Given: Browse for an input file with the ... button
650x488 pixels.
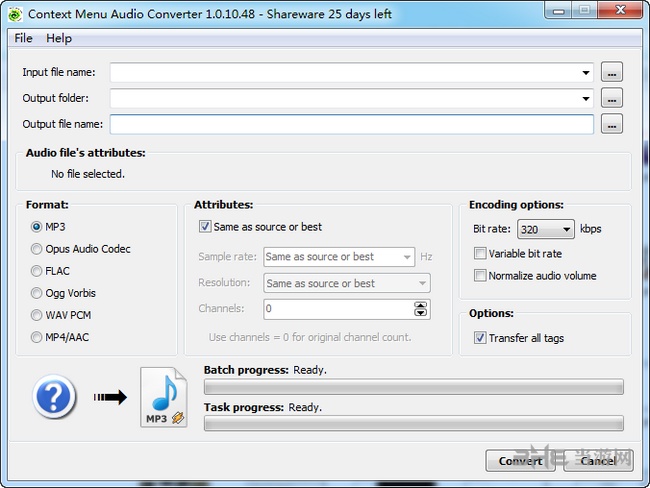Looking at the screenshot, I should 612,73.
